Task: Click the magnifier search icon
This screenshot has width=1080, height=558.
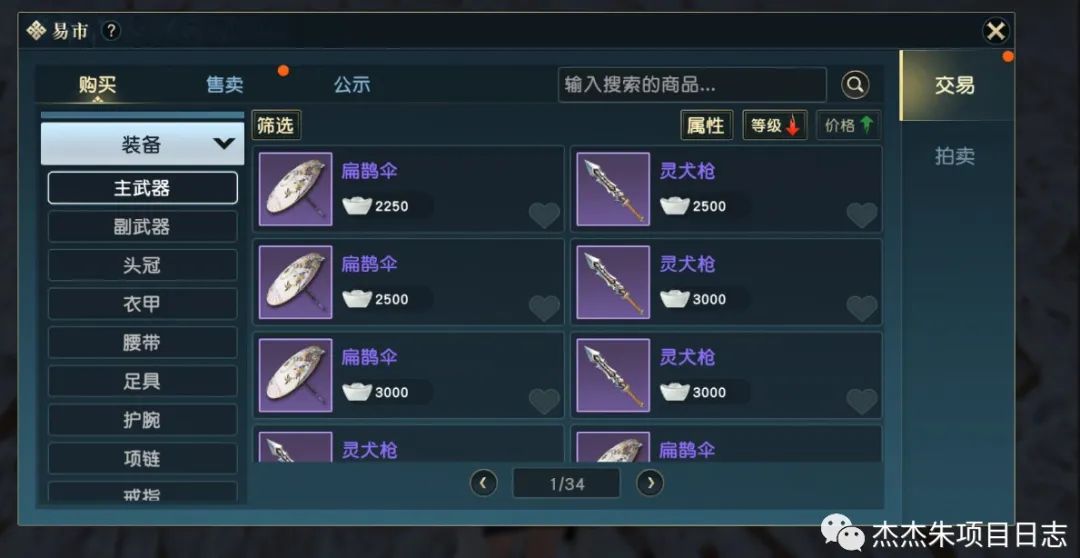Action: [x=855, y=85]
